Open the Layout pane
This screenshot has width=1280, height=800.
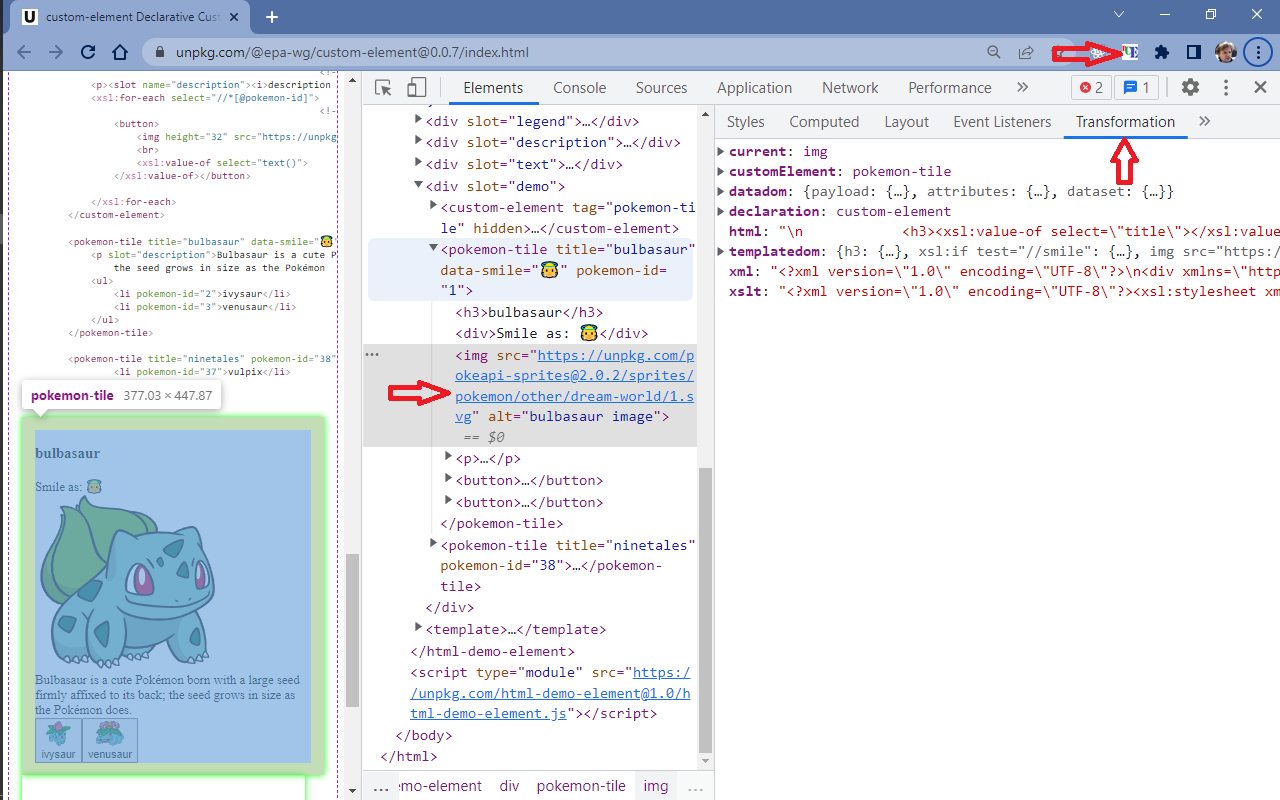point(907,122)
